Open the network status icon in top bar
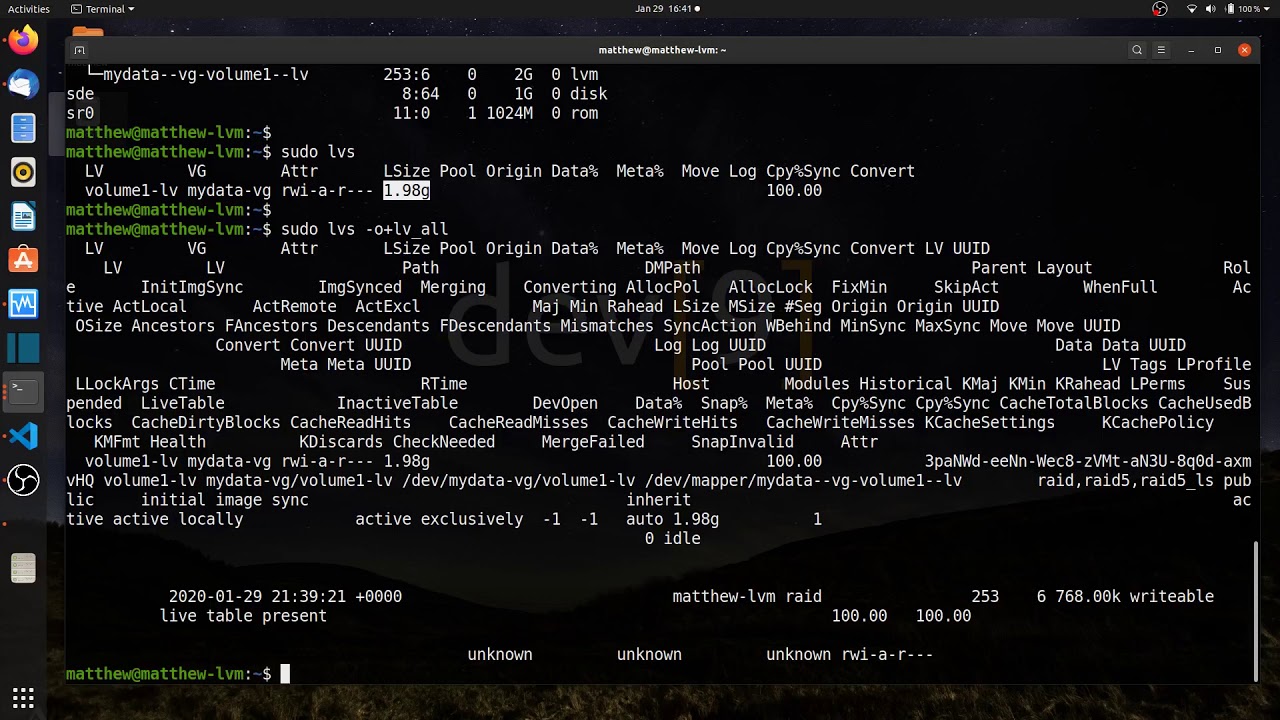Image resolution: width=1280 pixels, height=720 pixels. [x=1192, y=9]
